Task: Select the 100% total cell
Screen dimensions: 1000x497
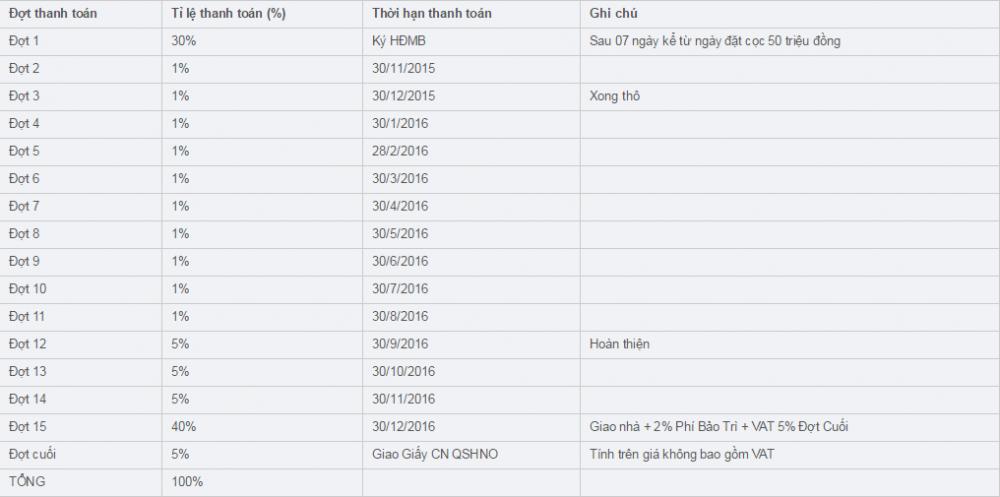Action: point(188,482)
